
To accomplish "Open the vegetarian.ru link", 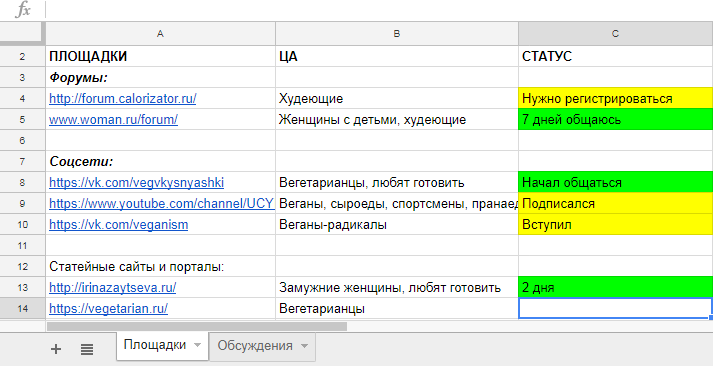I will (108, 309).
